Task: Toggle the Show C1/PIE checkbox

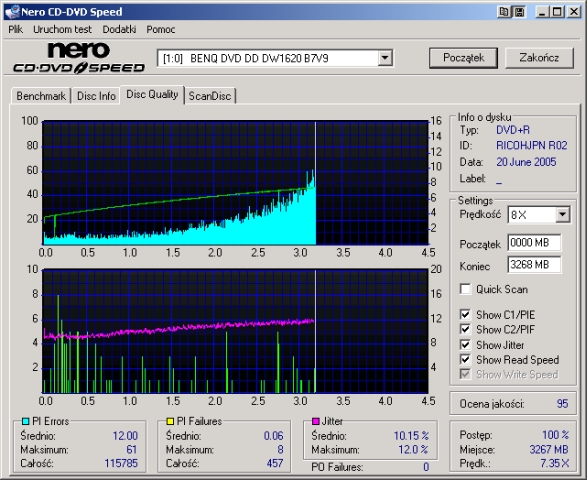Action: pyautogui.click(x=465, y=315)
